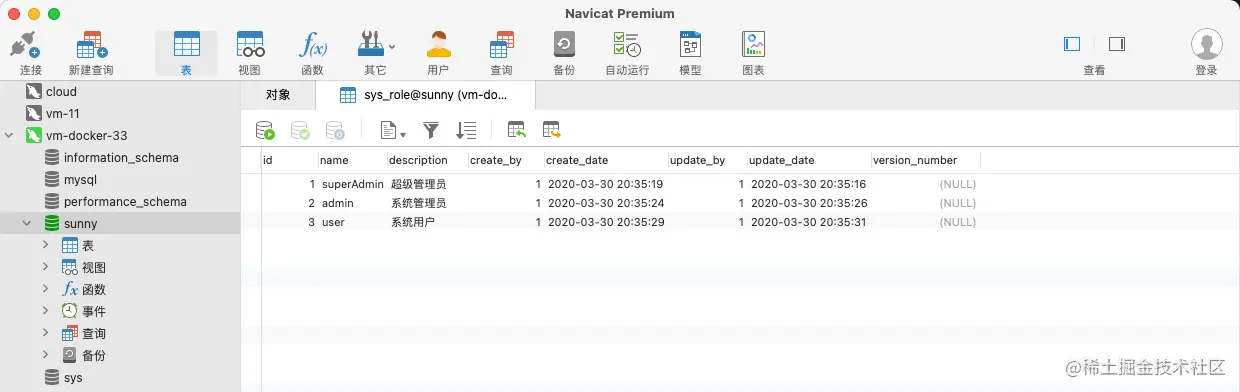Click the name column header
1240x392 pixels.
point(353,160)
